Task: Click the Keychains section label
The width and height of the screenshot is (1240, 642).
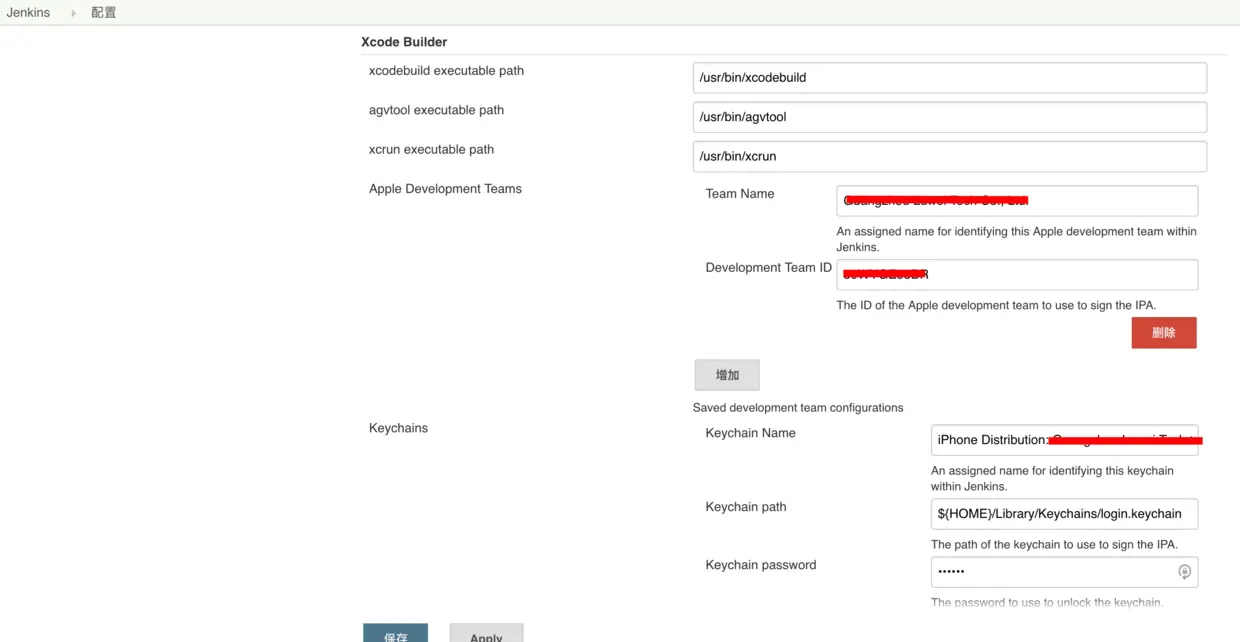Action: pos(398,428)
